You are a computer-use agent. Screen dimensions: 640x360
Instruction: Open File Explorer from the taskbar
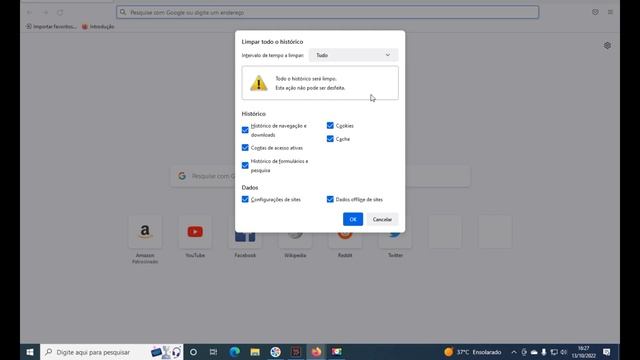[255, 352]
